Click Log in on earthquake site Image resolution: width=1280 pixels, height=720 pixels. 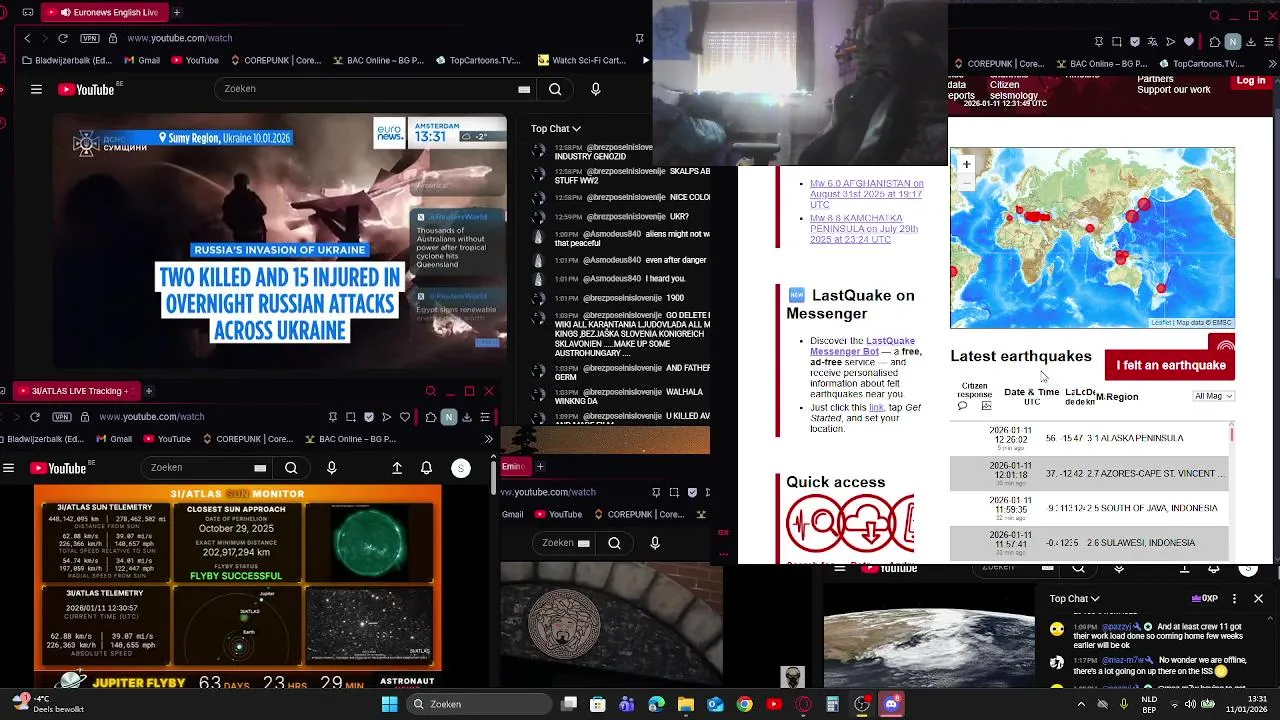pyautogui.click(x=1250, y=81)
